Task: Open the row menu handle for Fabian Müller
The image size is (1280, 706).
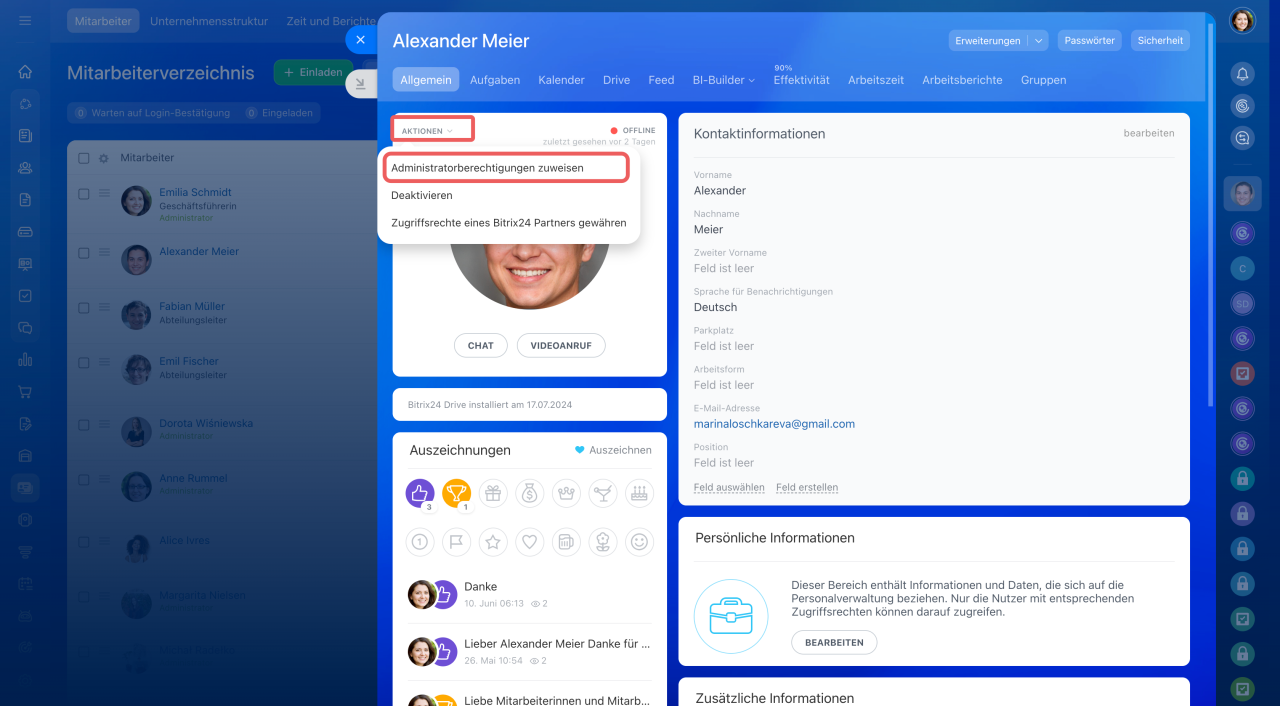Action: [104, 308]
